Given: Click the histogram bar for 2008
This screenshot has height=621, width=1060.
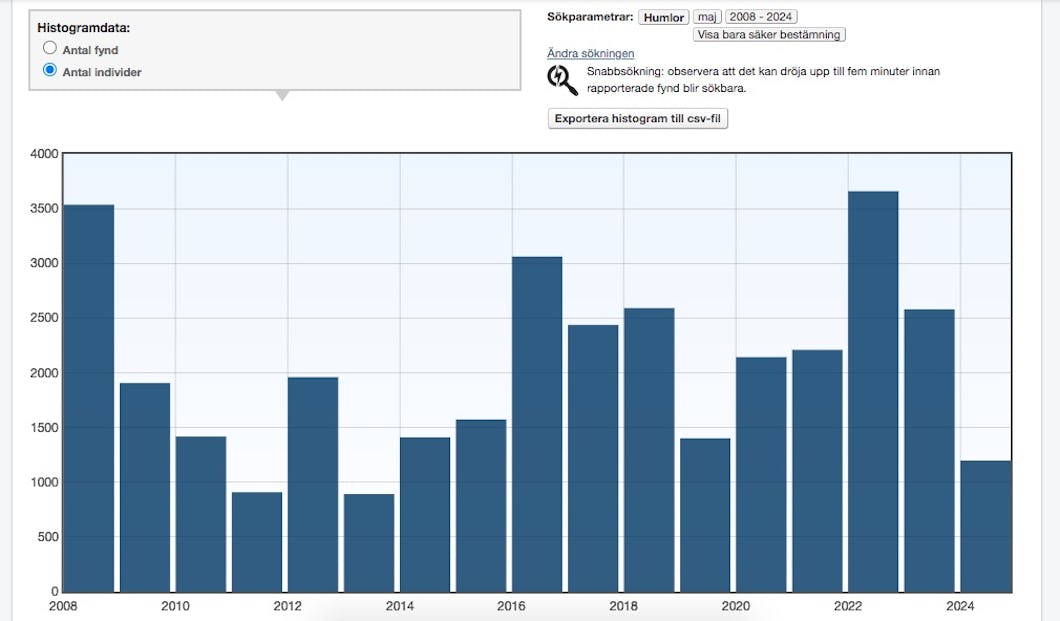Looking at the screenshot, I should [x=89, y=398].
